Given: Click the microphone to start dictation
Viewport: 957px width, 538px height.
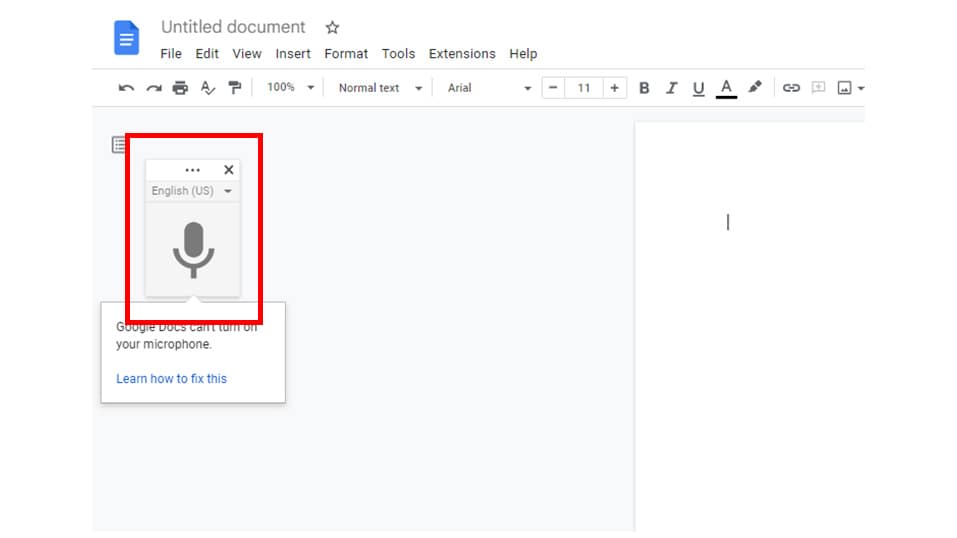Looking at the screenshot, I should point(193,250).
